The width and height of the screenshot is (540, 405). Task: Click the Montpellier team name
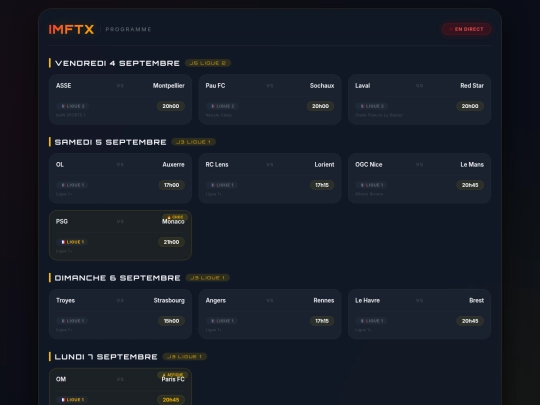[x=169, y=86]
